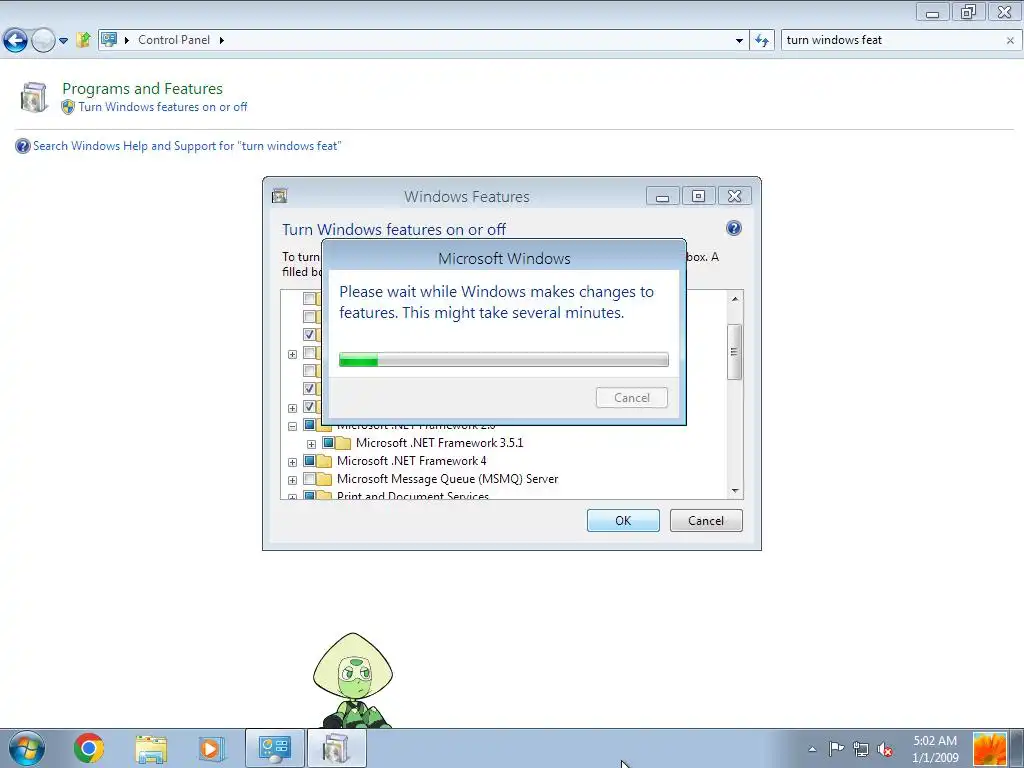
Task: Select Microsoft Message Queue (MSMQ) Server row text
Action: (x=447, y=479)
